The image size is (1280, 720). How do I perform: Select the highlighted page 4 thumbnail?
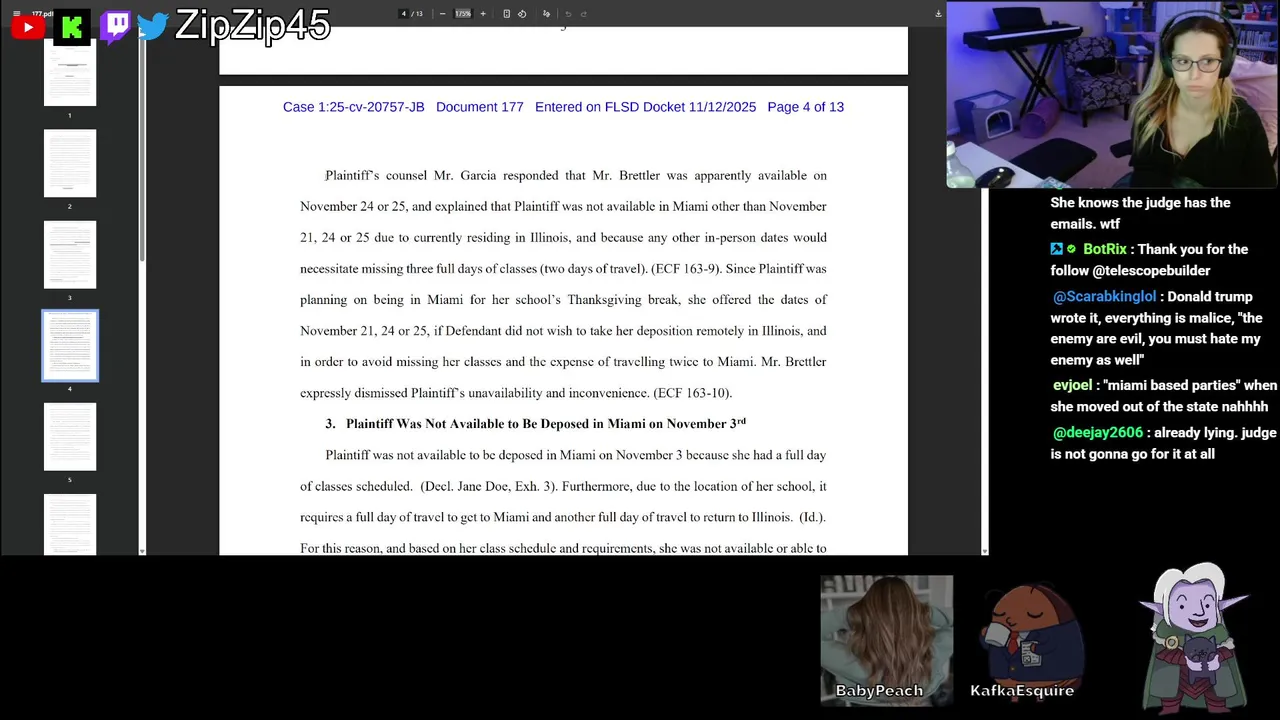(x=70, y=346)
